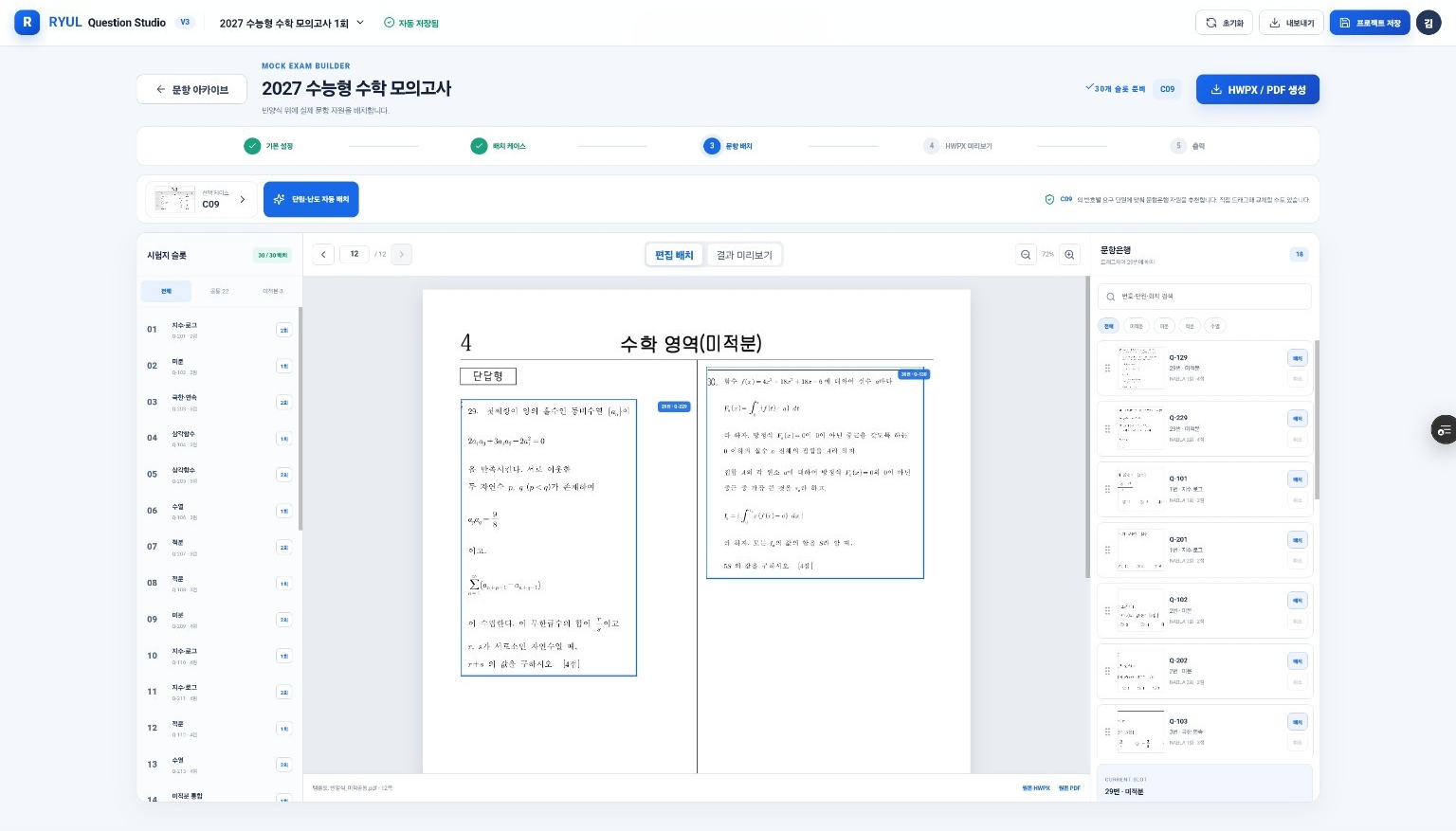Click the RYUL logo icon
The width and height of the screenshot is (1456, 831).
pos(27,23)
